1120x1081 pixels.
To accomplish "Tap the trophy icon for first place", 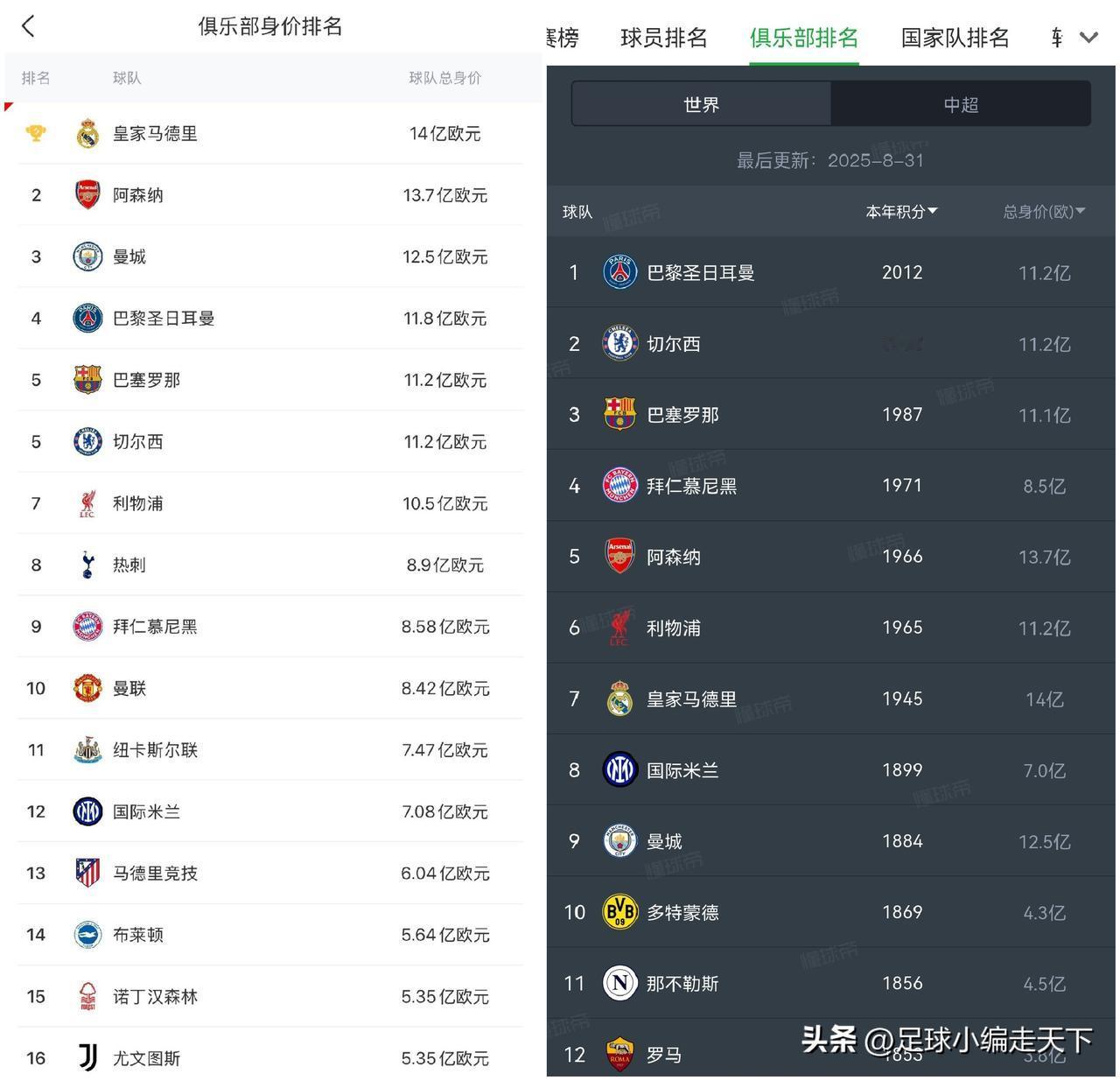I will tap(36, 133).
